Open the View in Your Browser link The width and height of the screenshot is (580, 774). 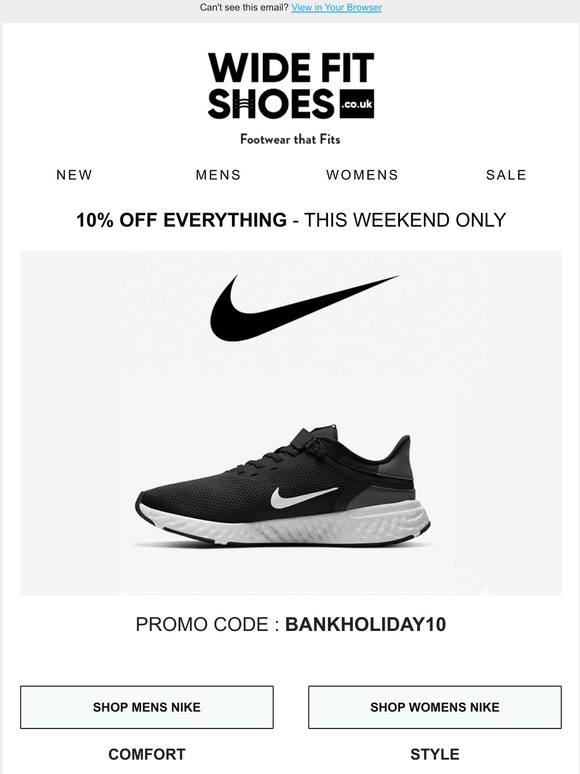click(x=336, y=7)
